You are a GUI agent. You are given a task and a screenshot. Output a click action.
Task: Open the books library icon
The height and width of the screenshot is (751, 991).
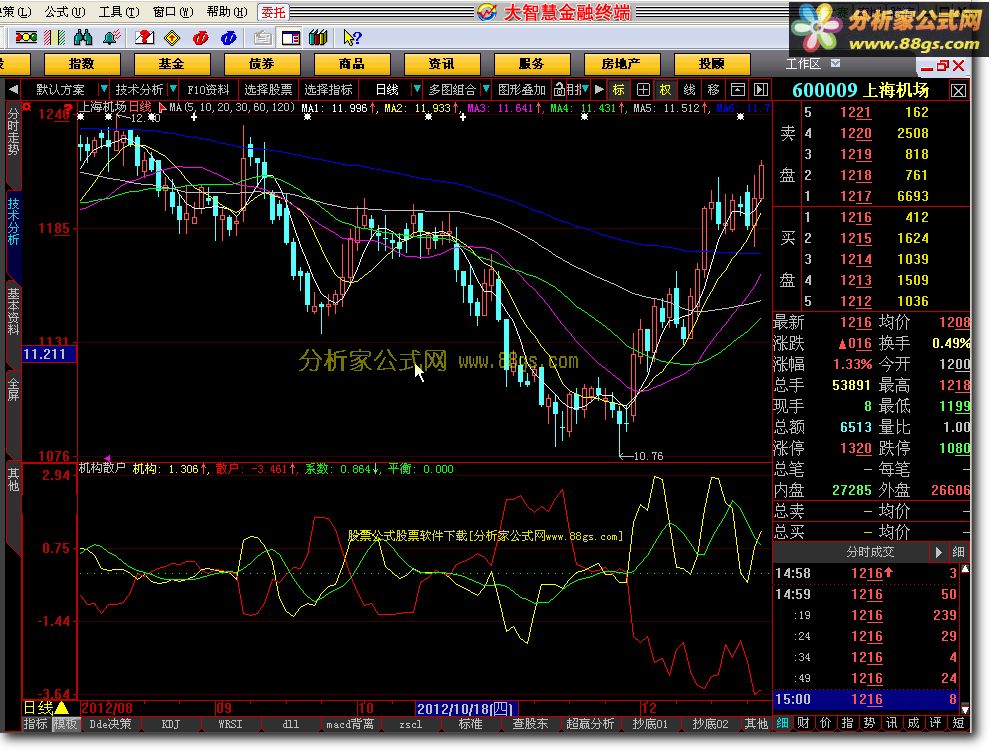pyautogui.click(x=319, y=38)
